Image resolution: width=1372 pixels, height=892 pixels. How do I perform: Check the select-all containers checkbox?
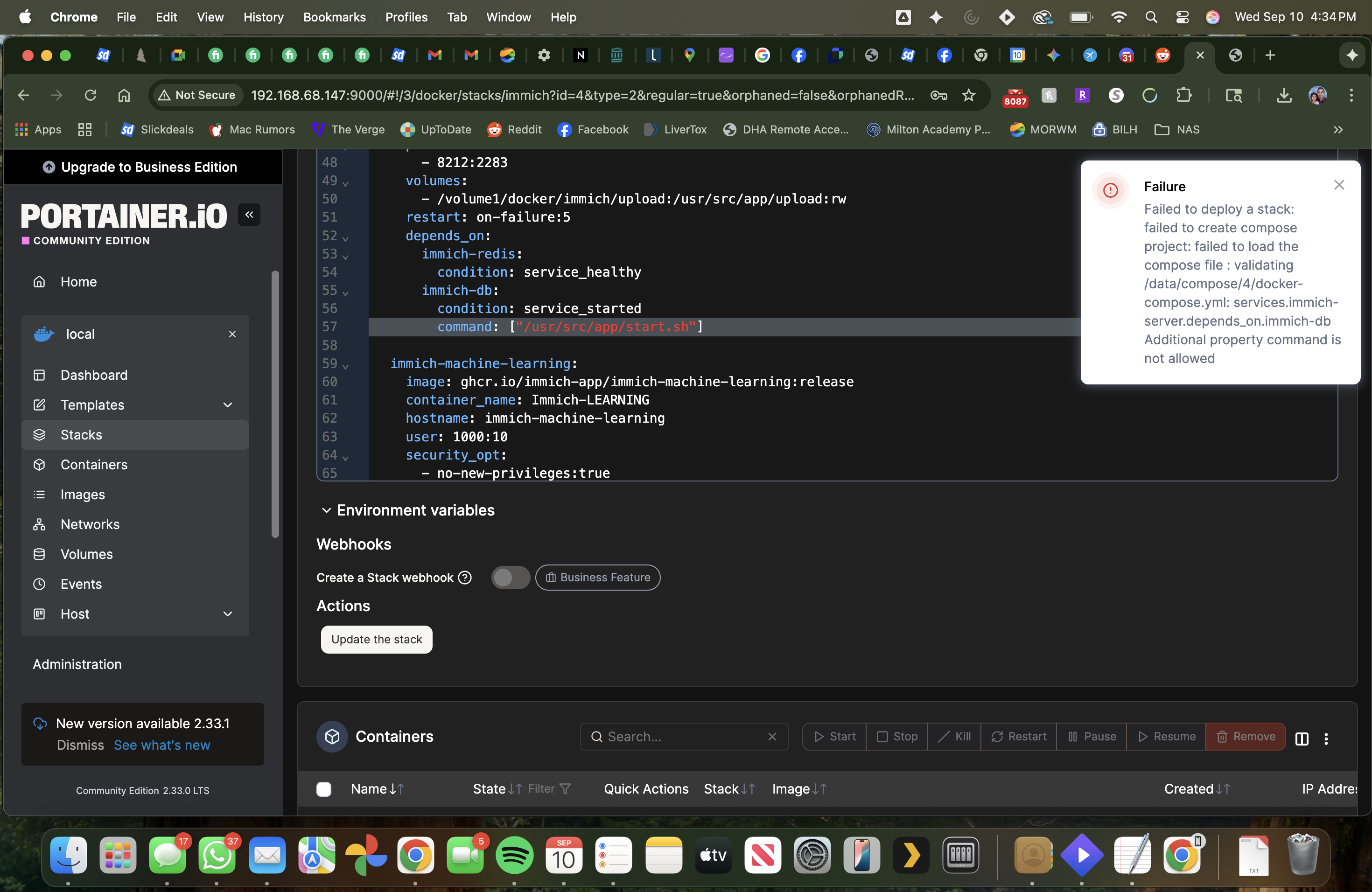pos(324,789)
